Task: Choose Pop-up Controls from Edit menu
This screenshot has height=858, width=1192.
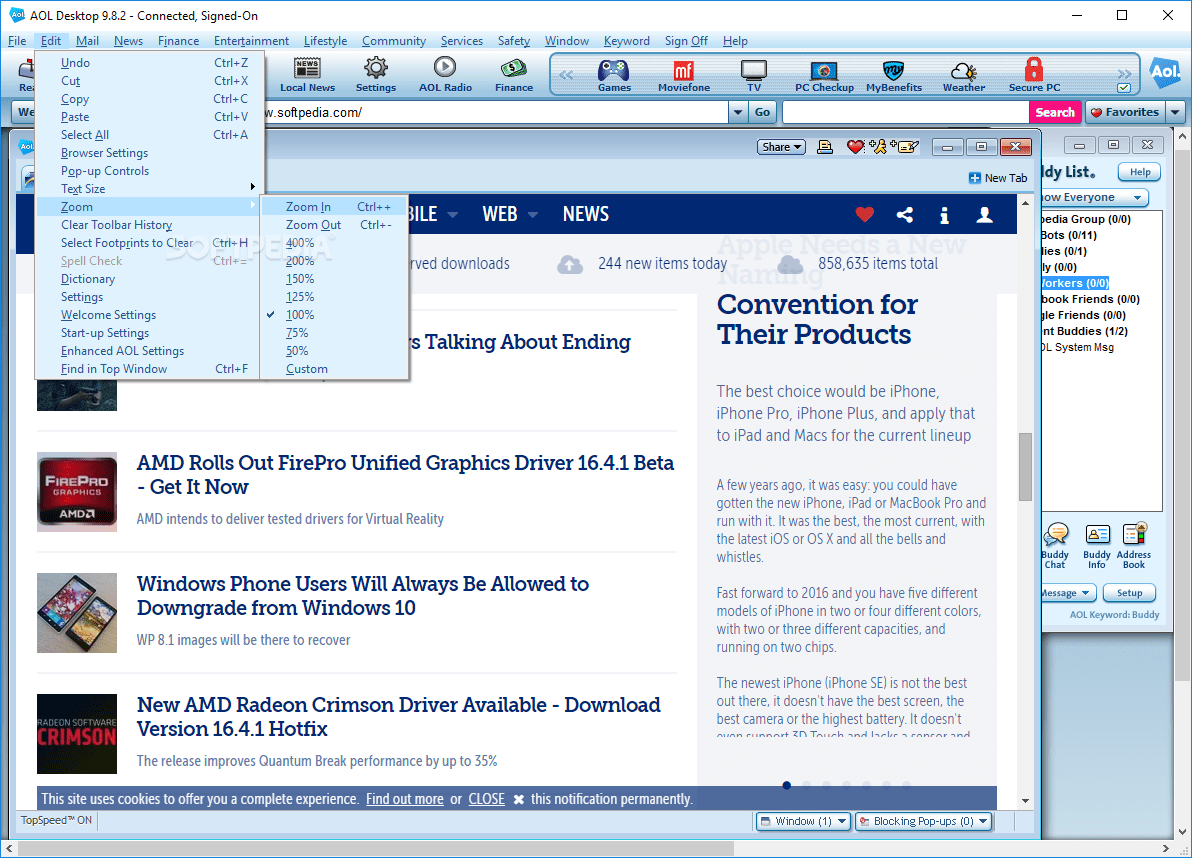Action: [149, 171]
